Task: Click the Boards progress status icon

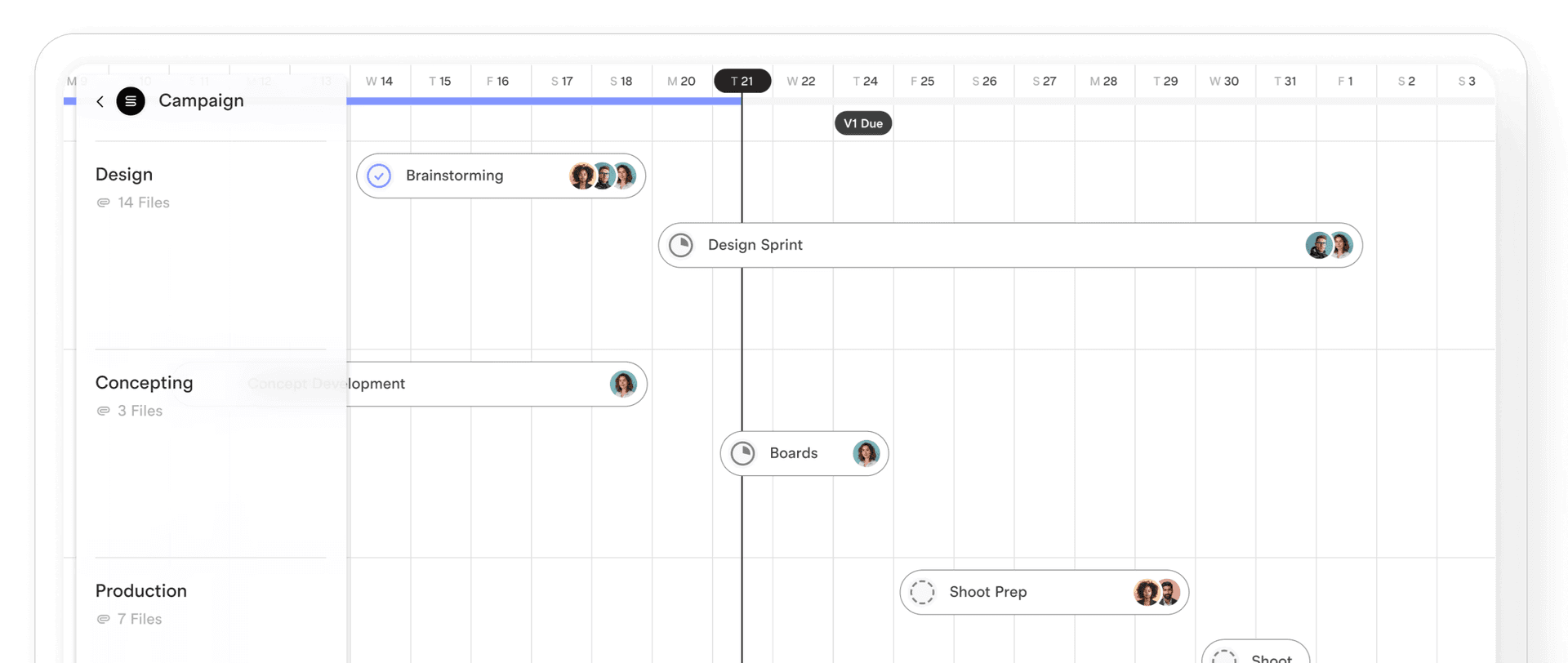Action: click(x=742, y=453)
